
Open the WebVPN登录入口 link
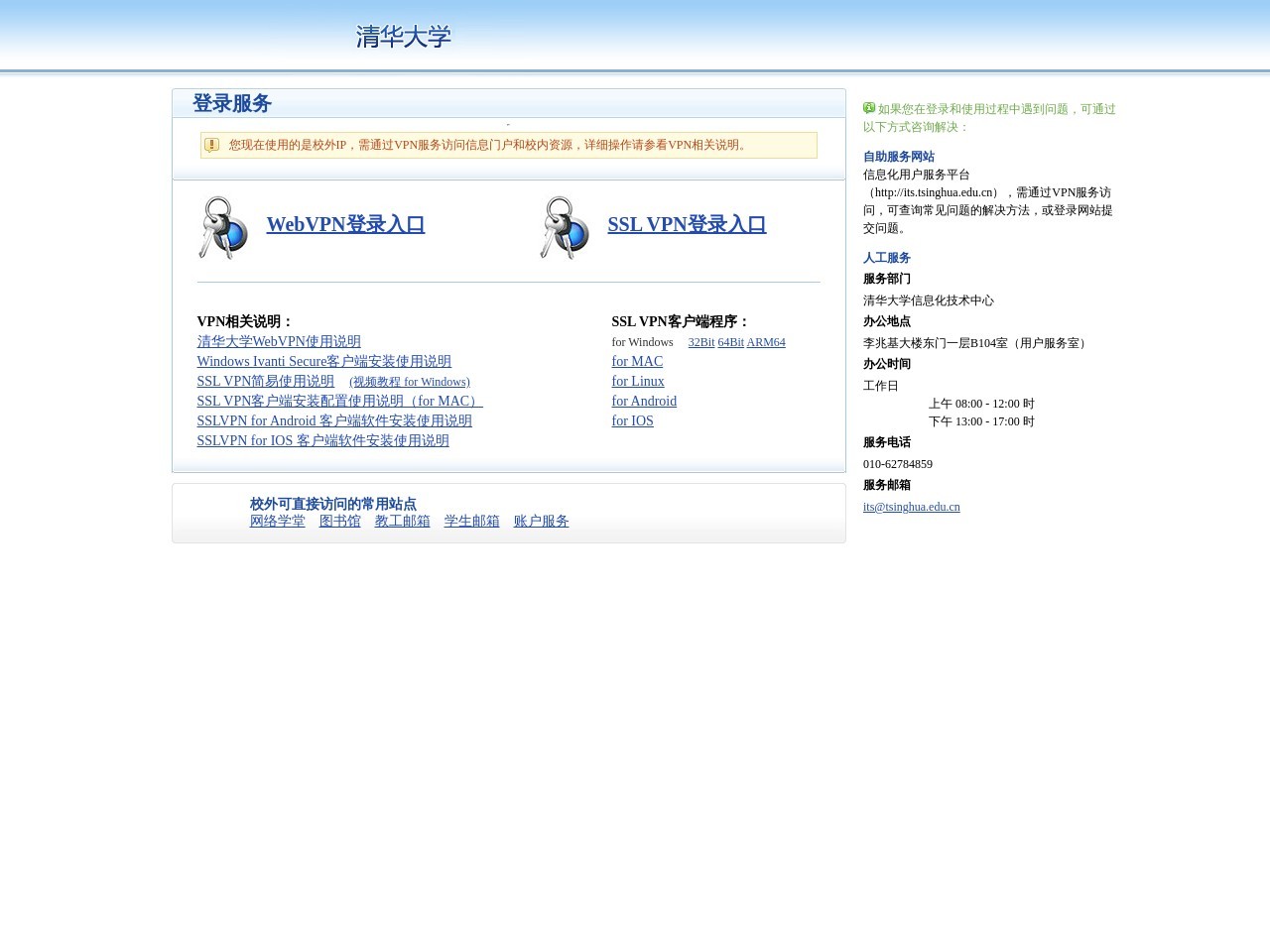point(345,224)
